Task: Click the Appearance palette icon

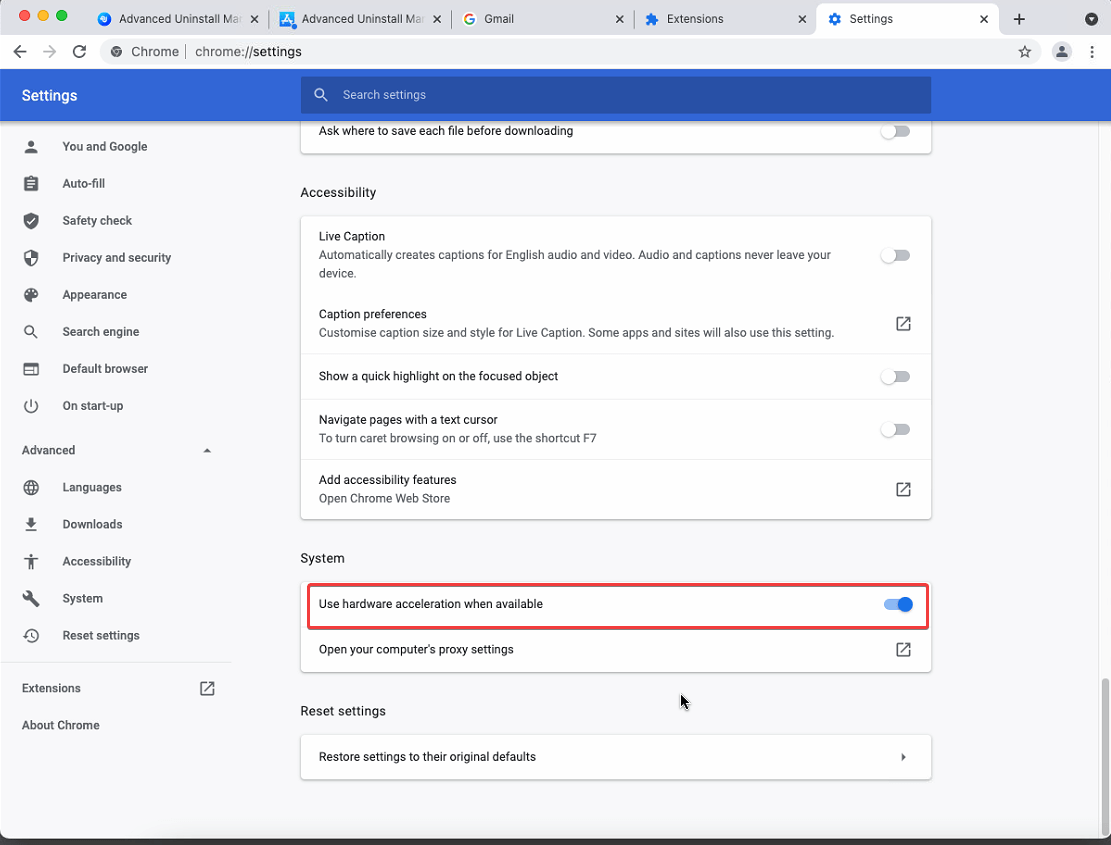Action: pyautogui.click(x=31, y=295)
